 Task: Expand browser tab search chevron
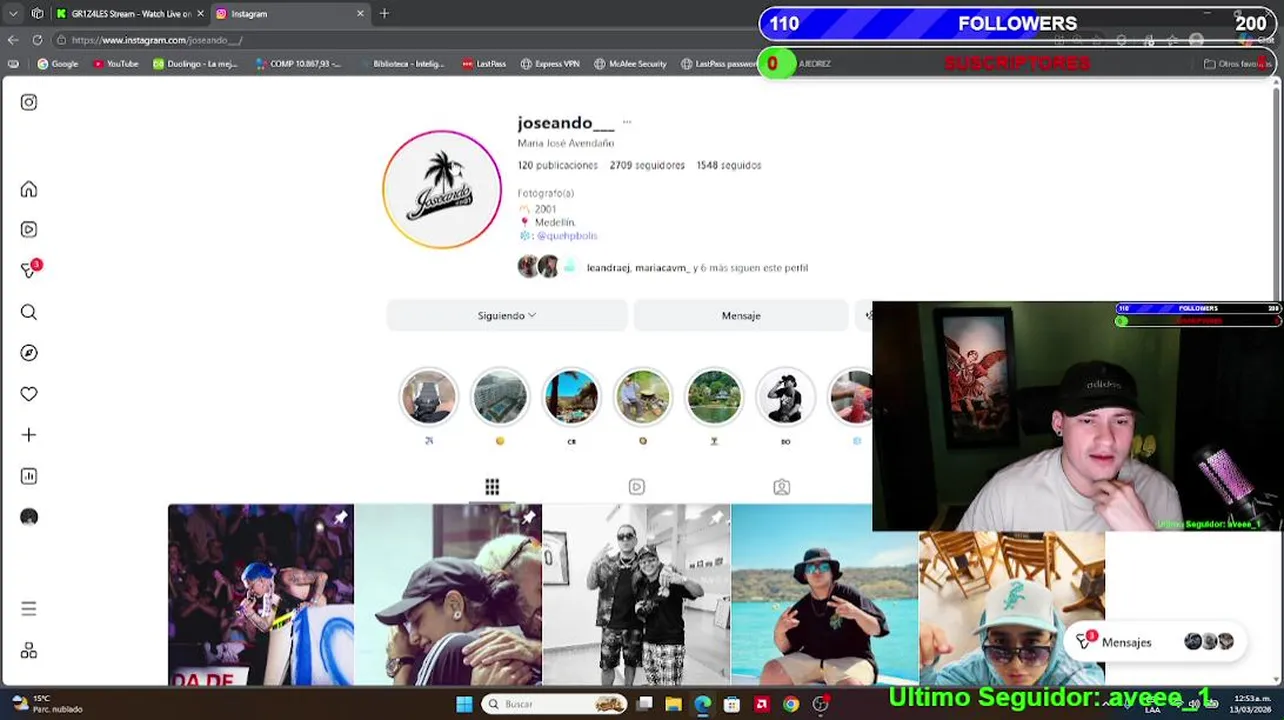[13, 14]
